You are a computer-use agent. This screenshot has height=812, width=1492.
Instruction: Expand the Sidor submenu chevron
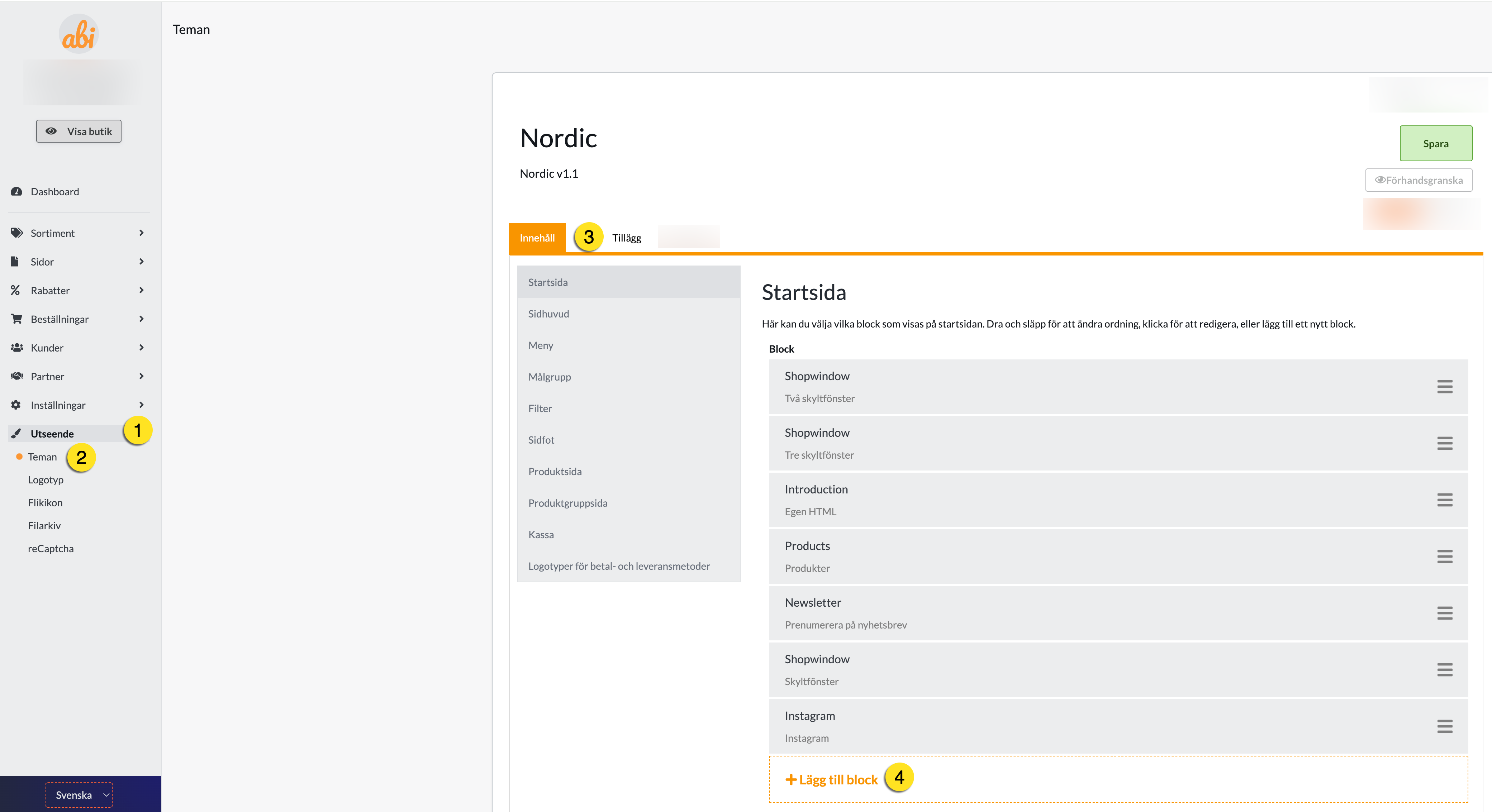[141, 262]
